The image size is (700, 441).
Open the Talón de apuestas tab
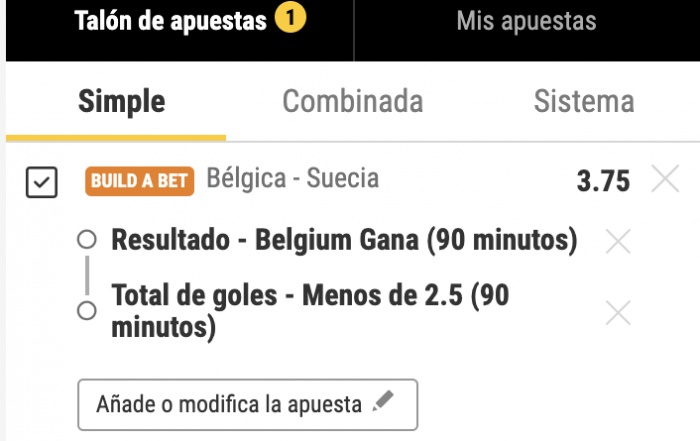[x=174, y=22]
